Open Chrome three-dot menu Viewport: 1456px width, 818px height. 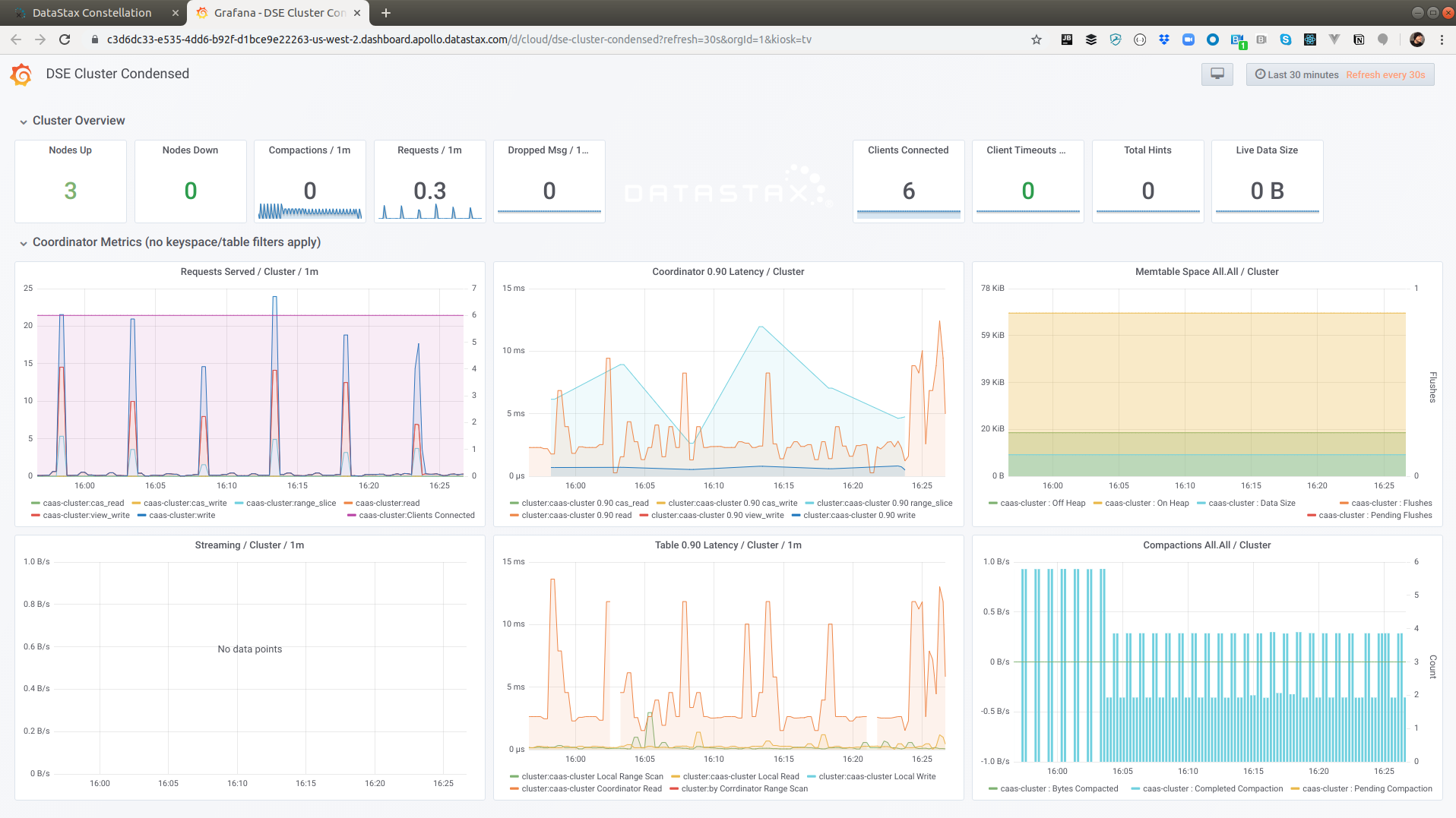click(x=1442, y=39)
